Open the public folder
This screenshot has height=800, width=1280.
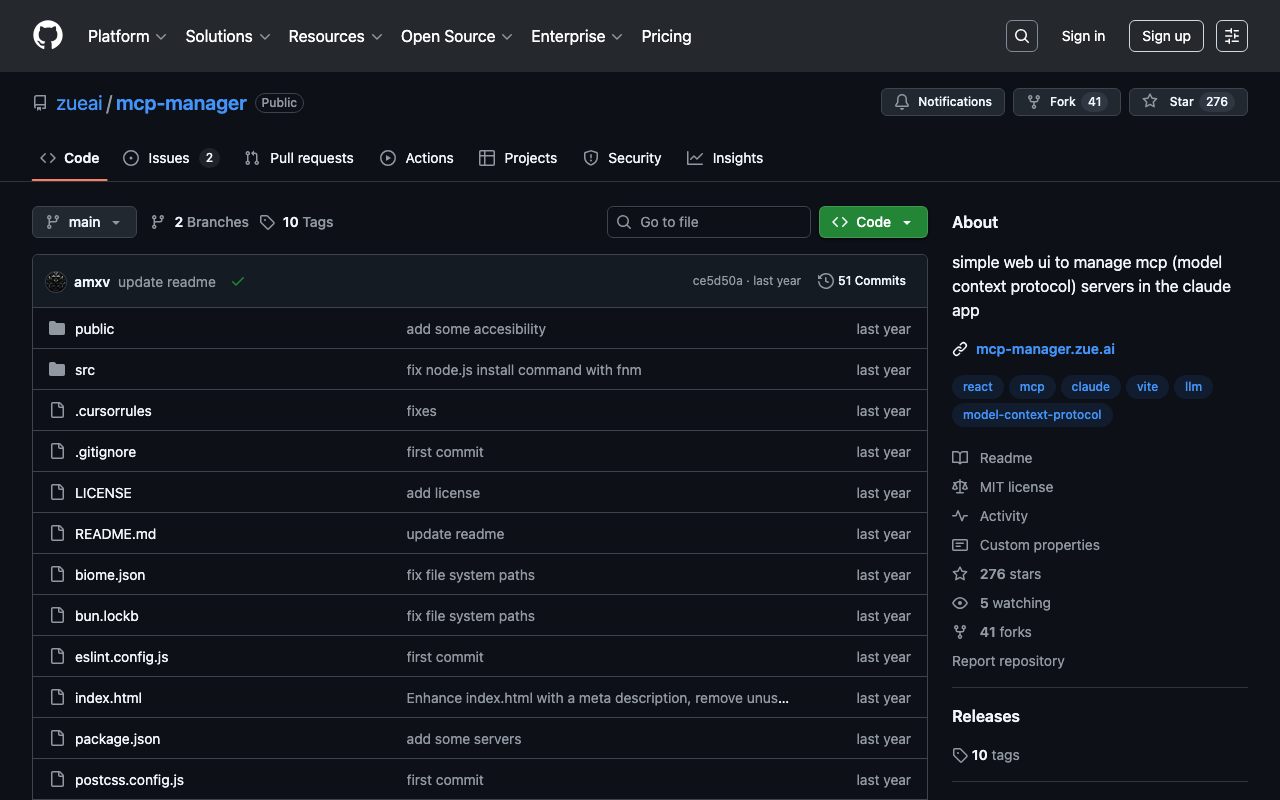pos(94,329)
